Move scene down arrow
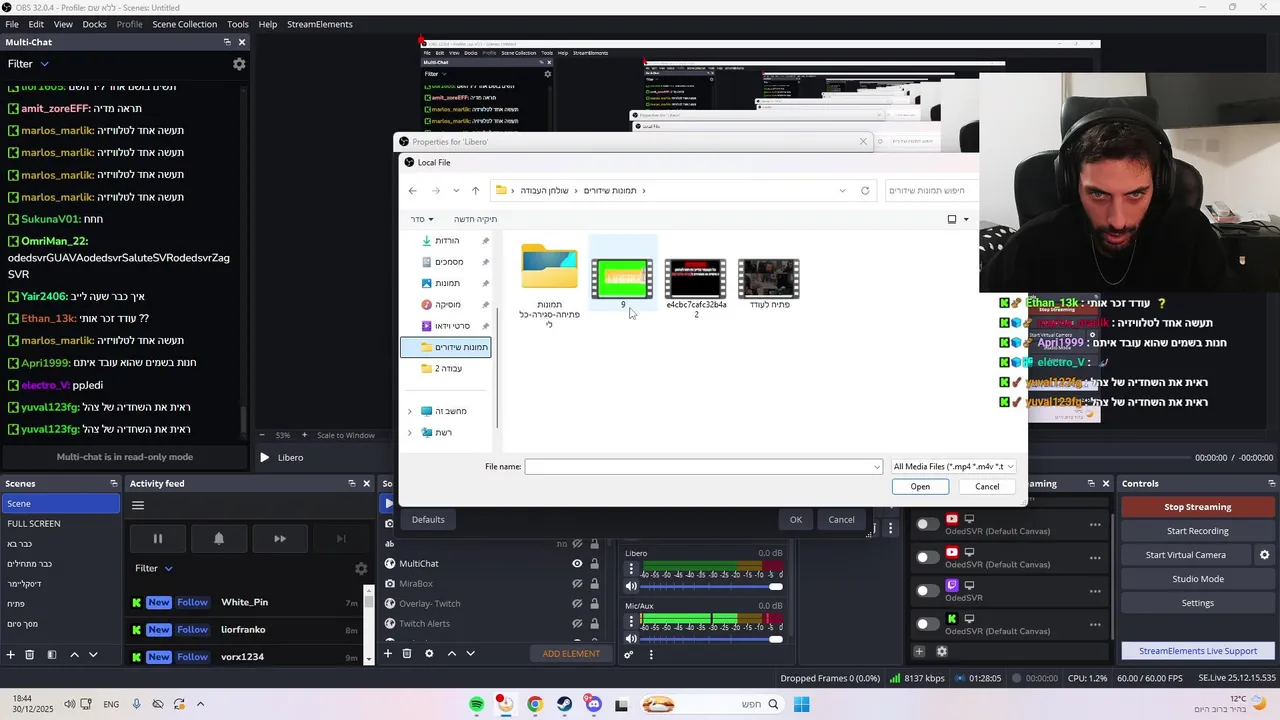The width and height of the screenshot is (1280, 720). [93, 654]
